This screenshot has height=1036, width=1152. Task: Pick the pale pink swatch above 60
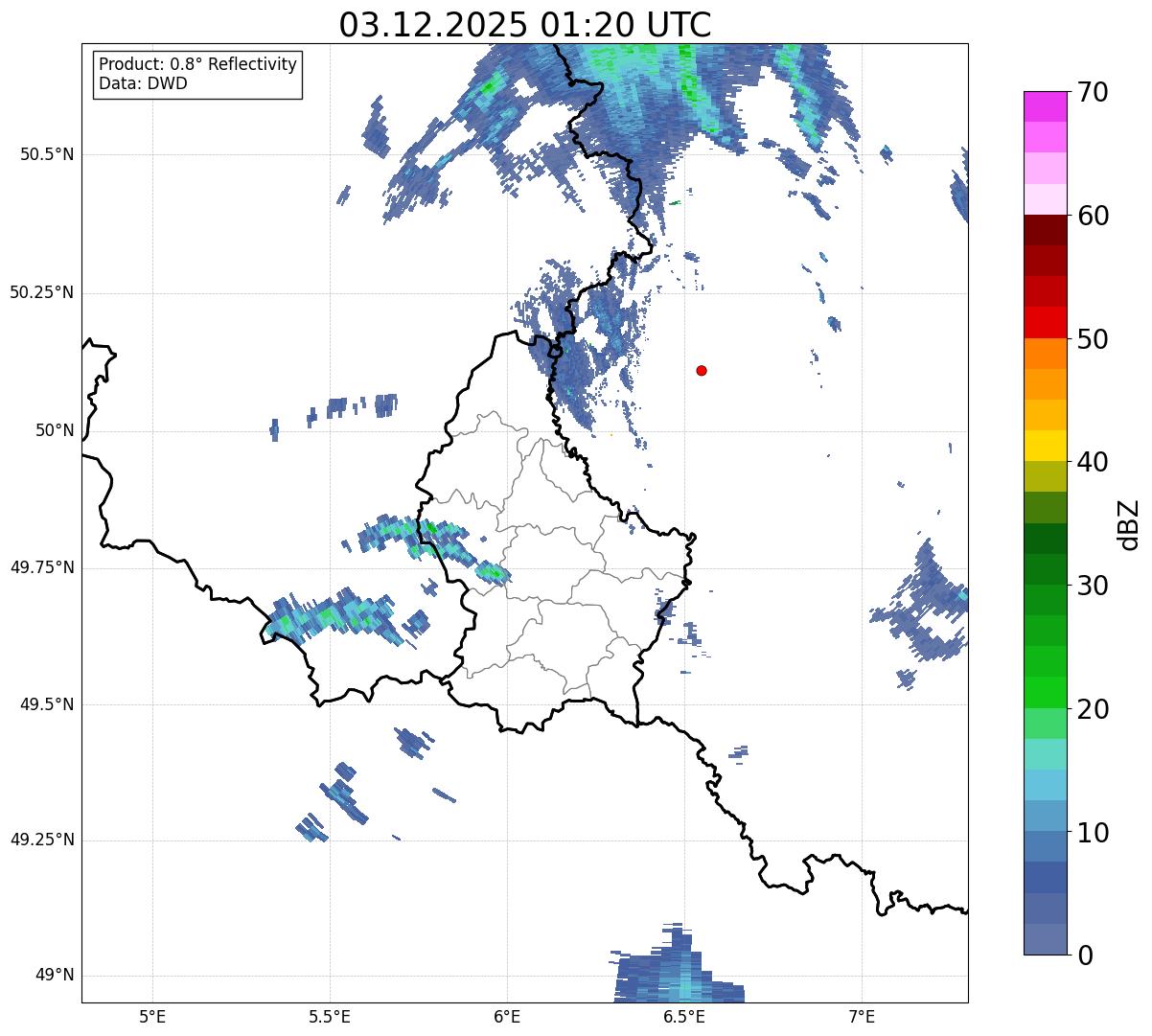[x=1045, y=199]
